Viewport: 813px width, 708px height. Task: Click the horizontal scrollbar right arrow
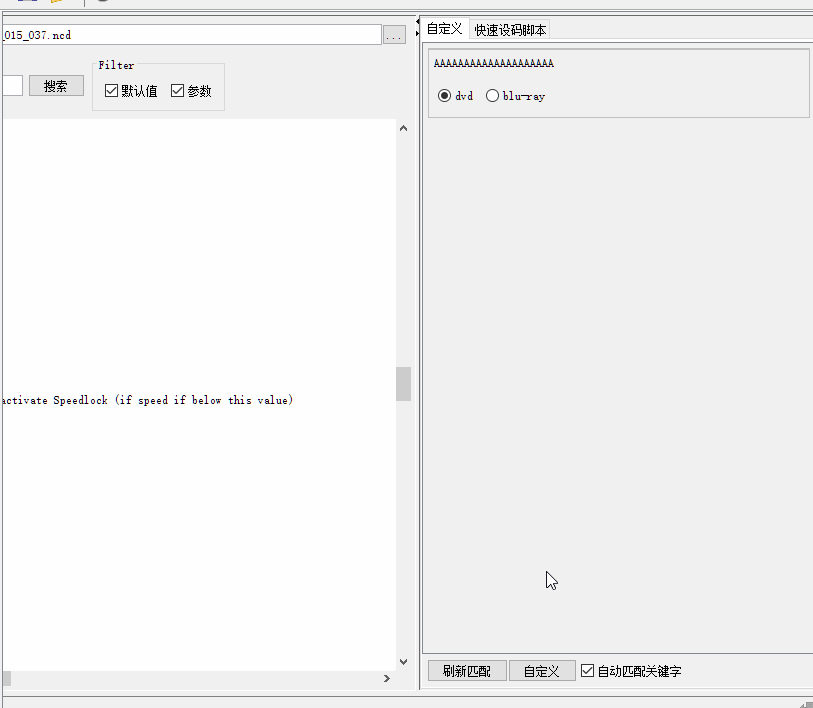pyautogui.click(x=387, y=678)
